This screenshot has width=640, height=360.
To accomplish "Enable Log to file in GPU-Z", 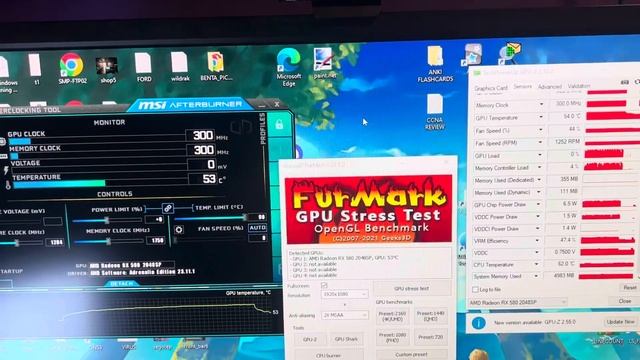I will pos(475,289).
